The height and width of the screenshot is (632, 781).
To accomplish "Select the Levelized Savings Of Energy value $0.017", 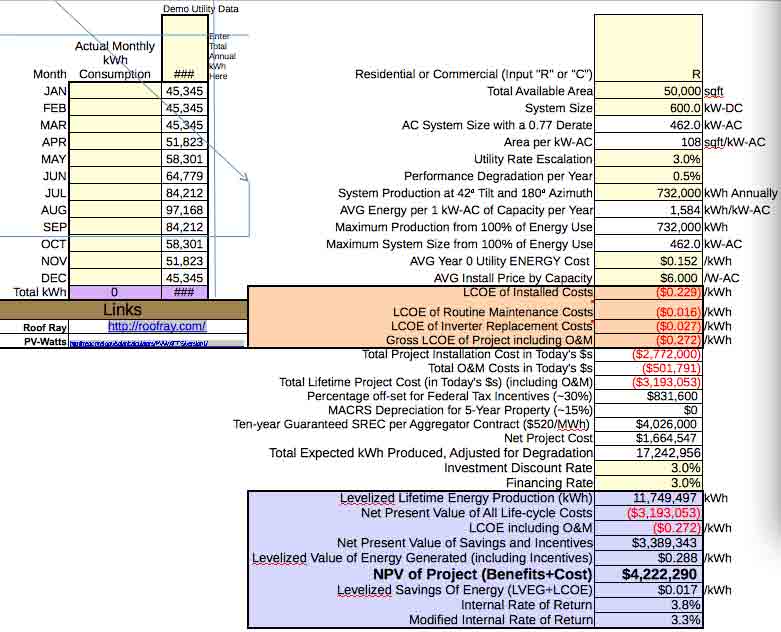I will pos(648,590).
